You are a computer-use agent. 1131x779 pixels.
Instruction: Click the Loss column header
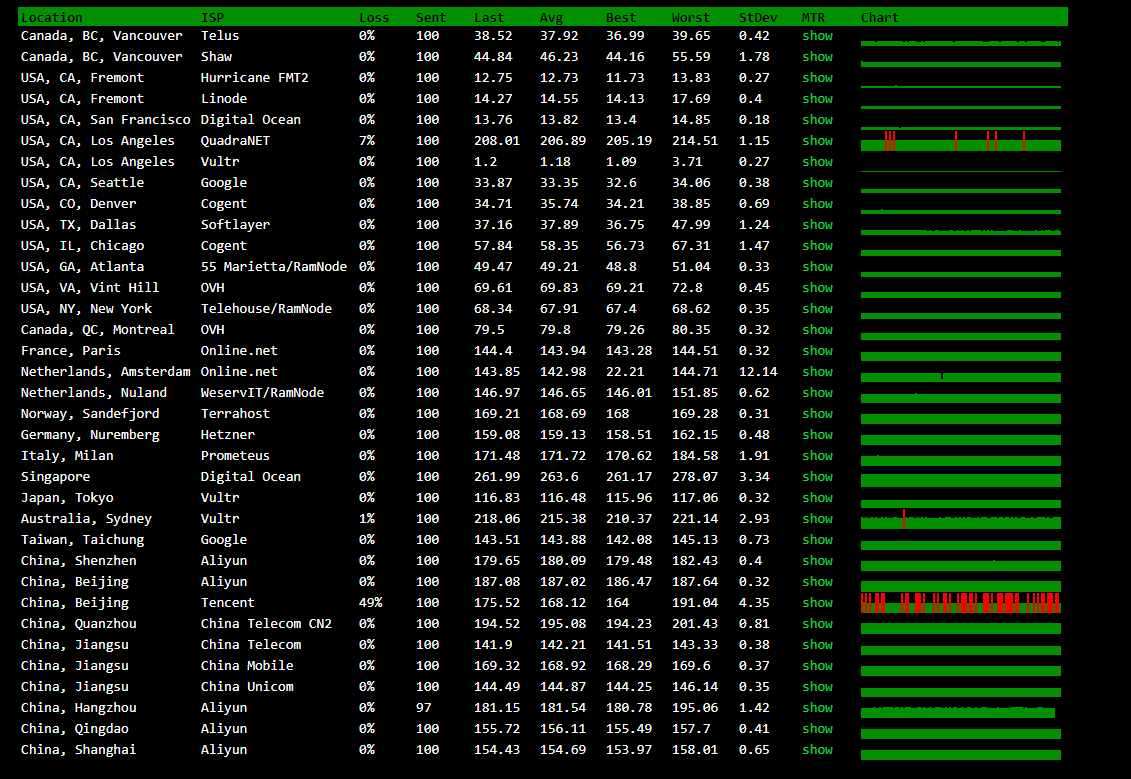374,17
